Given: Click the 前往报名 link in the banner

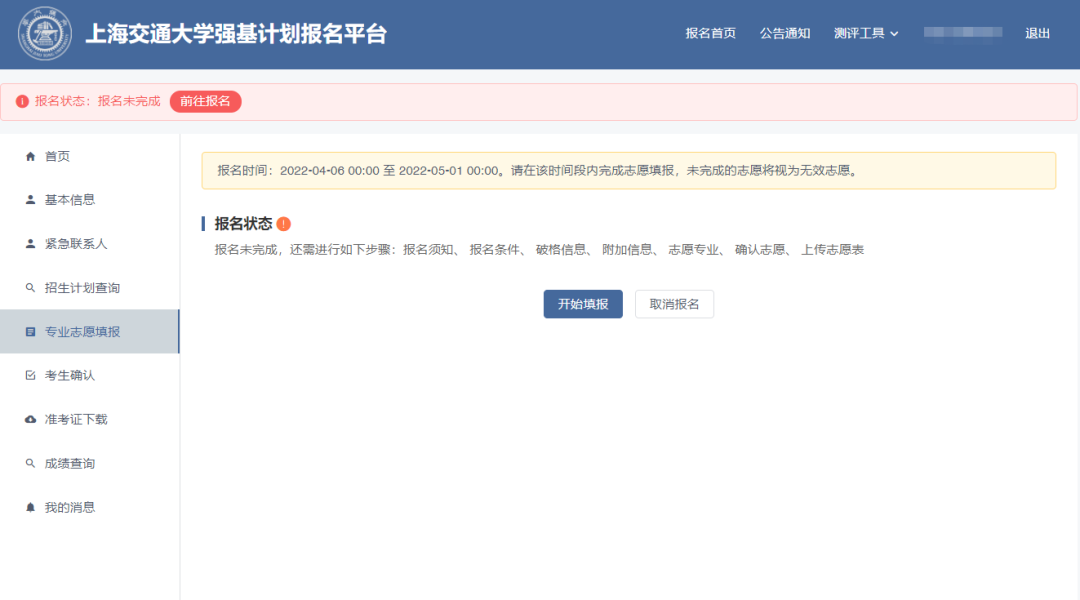Looking at the screenshot, I should click(x=205, y=101).
